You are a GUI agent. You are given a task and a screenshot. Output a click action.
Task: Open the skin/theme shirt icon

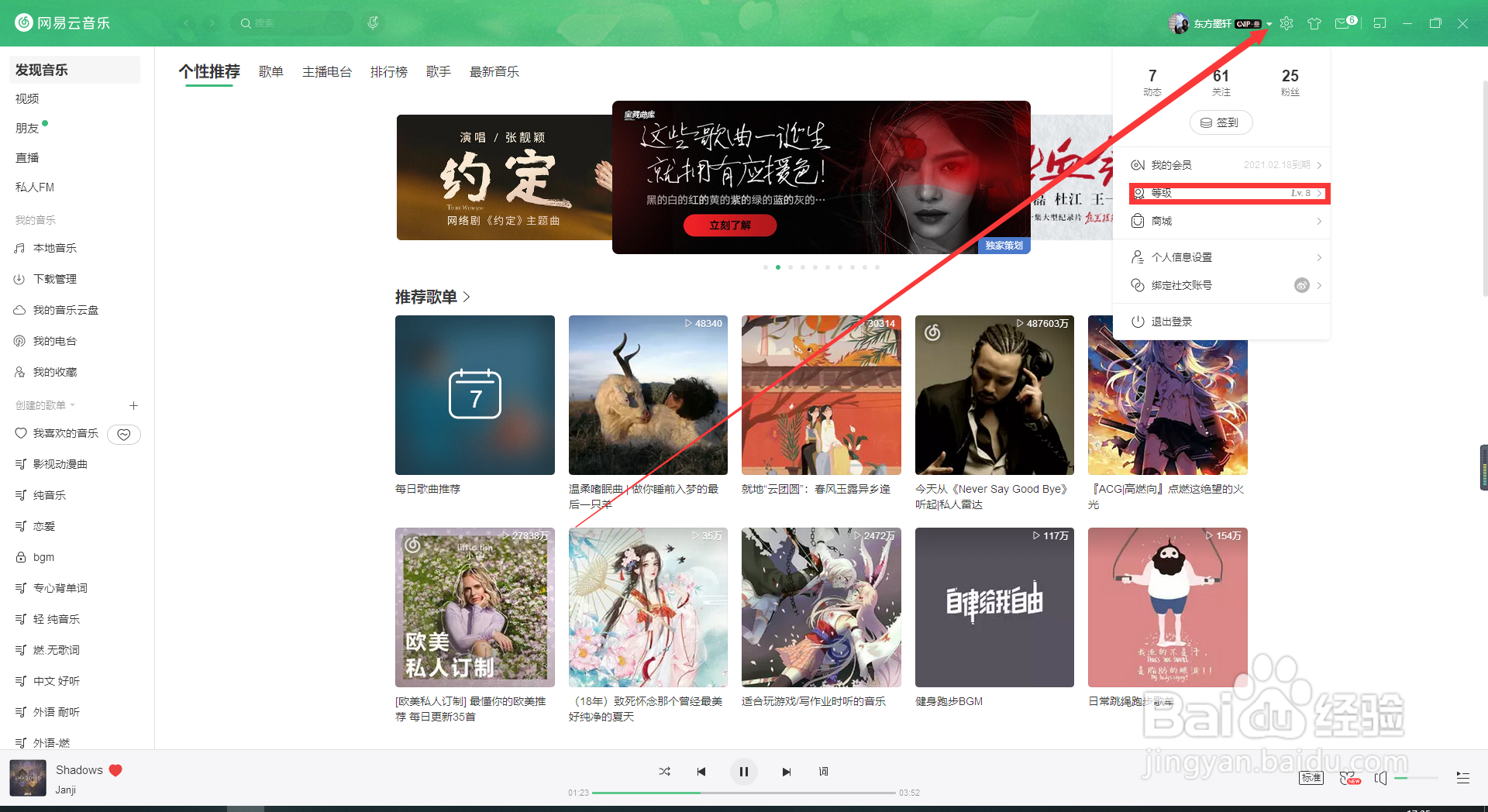(x=1314, y=23)
